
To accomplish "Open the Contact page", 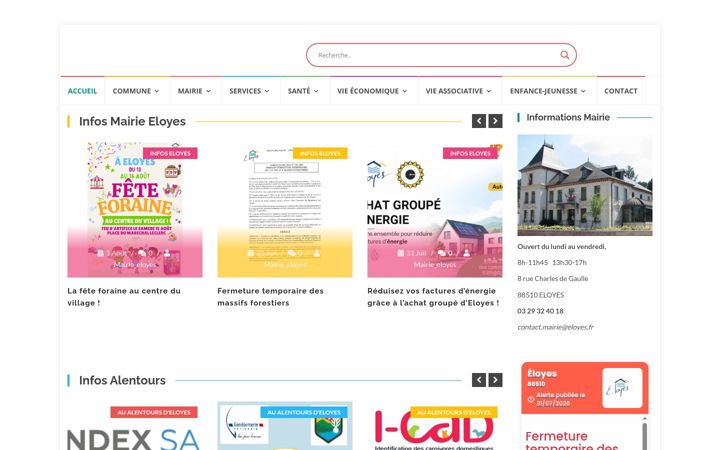I will 620,91.
